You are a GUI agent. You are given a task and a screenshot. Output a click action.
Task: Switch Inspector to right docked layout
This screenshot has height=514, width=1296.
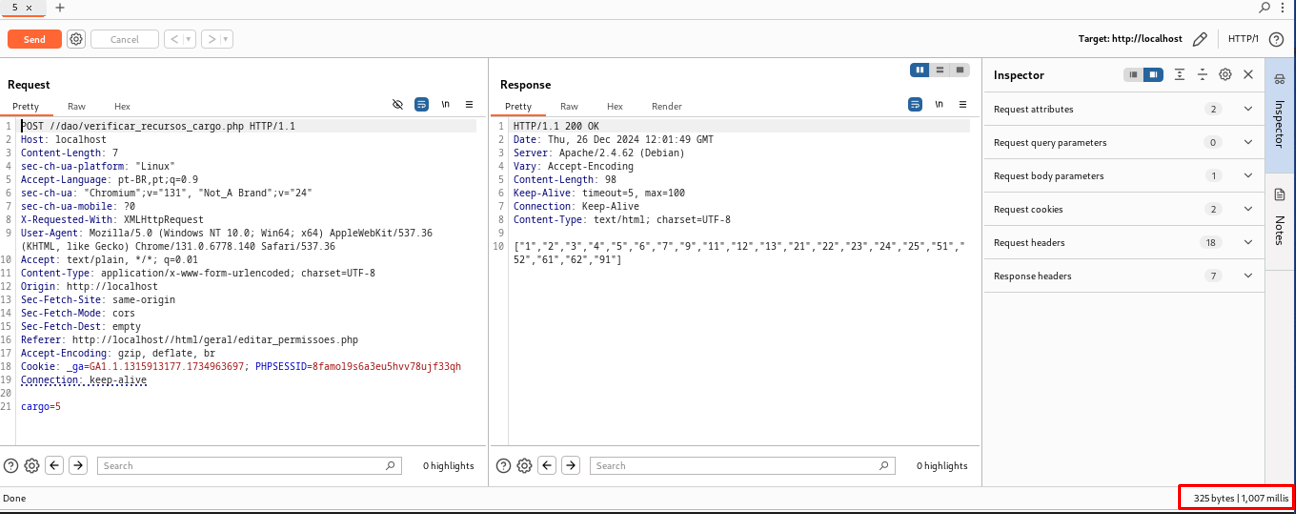coord(1154,74)
